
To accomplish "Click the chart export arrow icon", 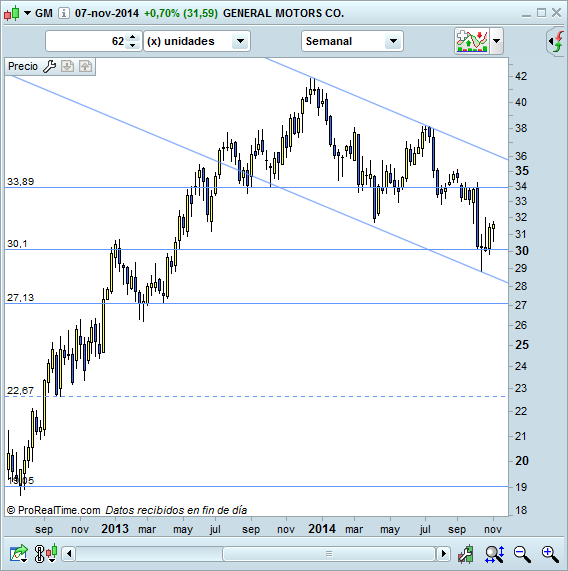I will click(x=19, y=554).
